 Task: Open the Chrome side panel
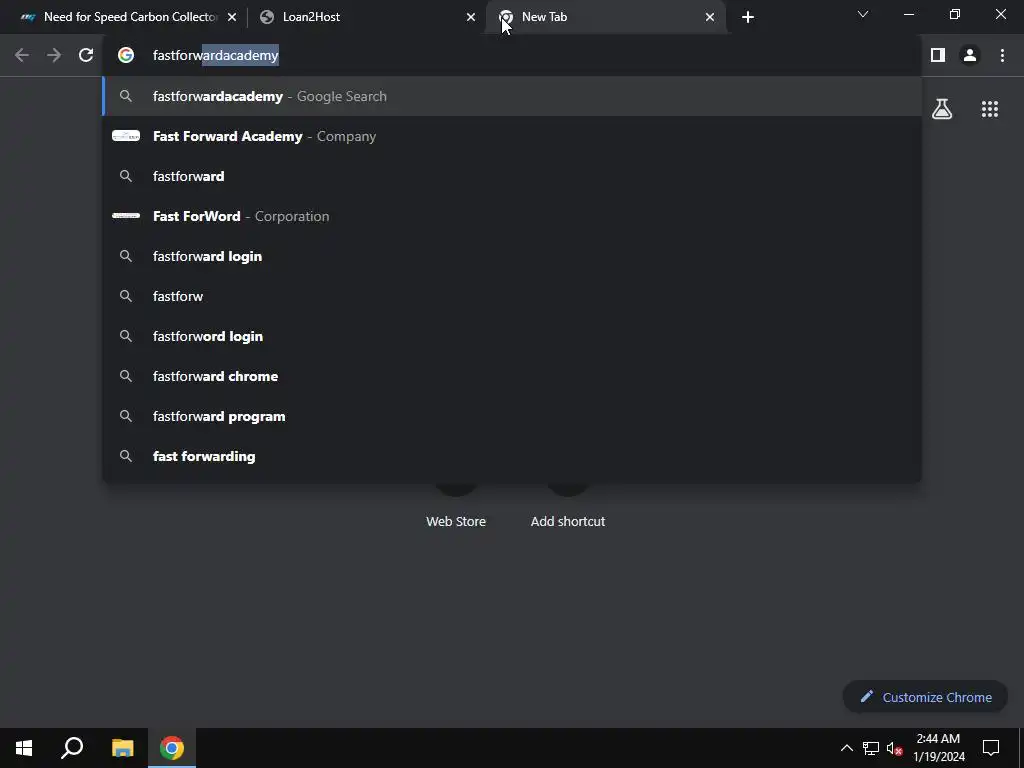click(x=938, y=56)
